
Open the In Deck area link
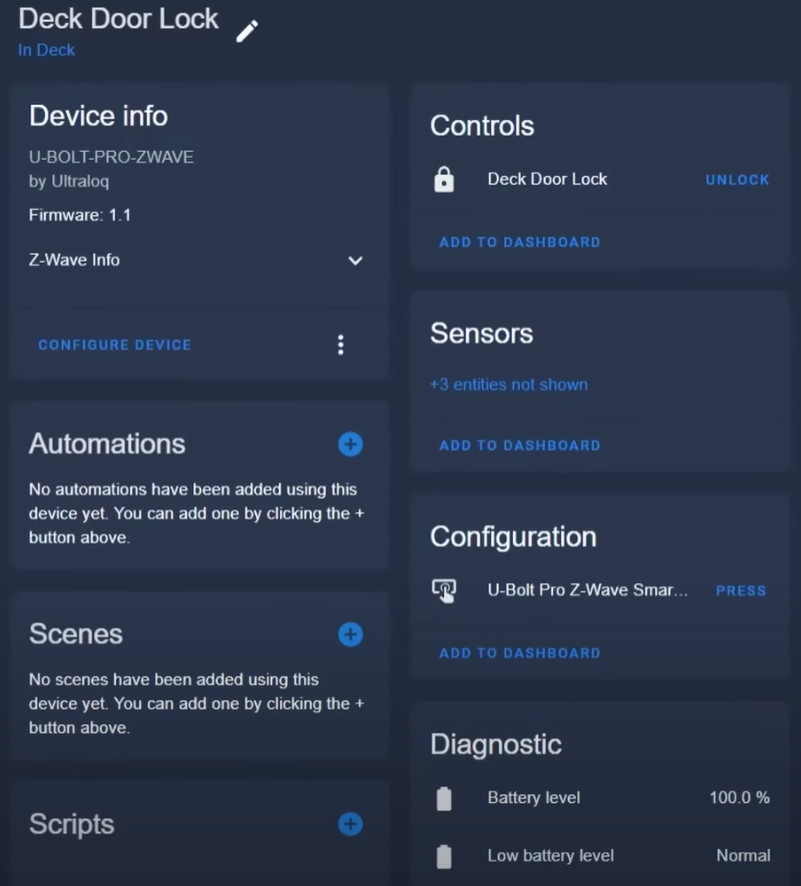click(46, 50)
